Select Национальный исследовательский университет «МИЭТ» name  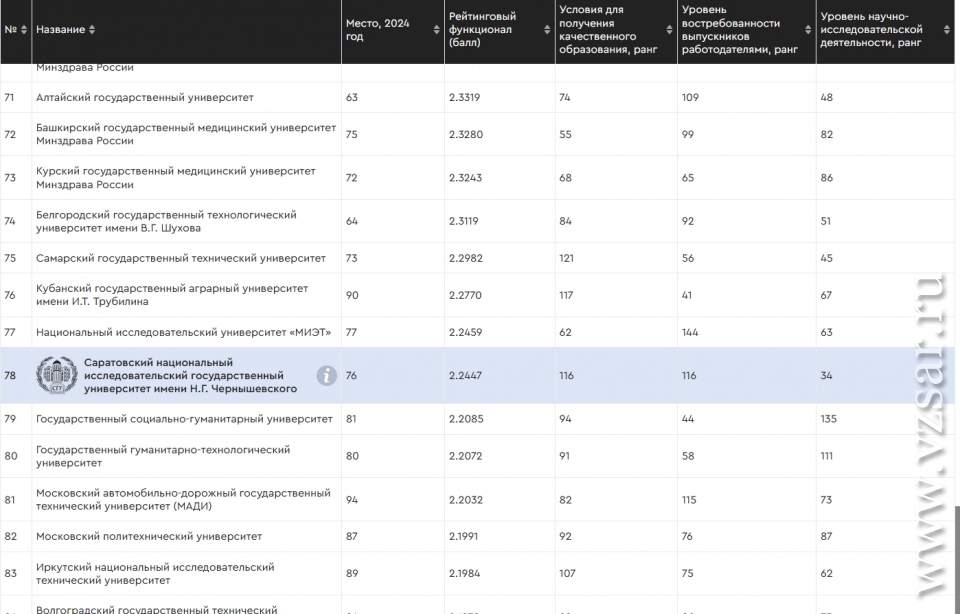[x=183, y=332]
